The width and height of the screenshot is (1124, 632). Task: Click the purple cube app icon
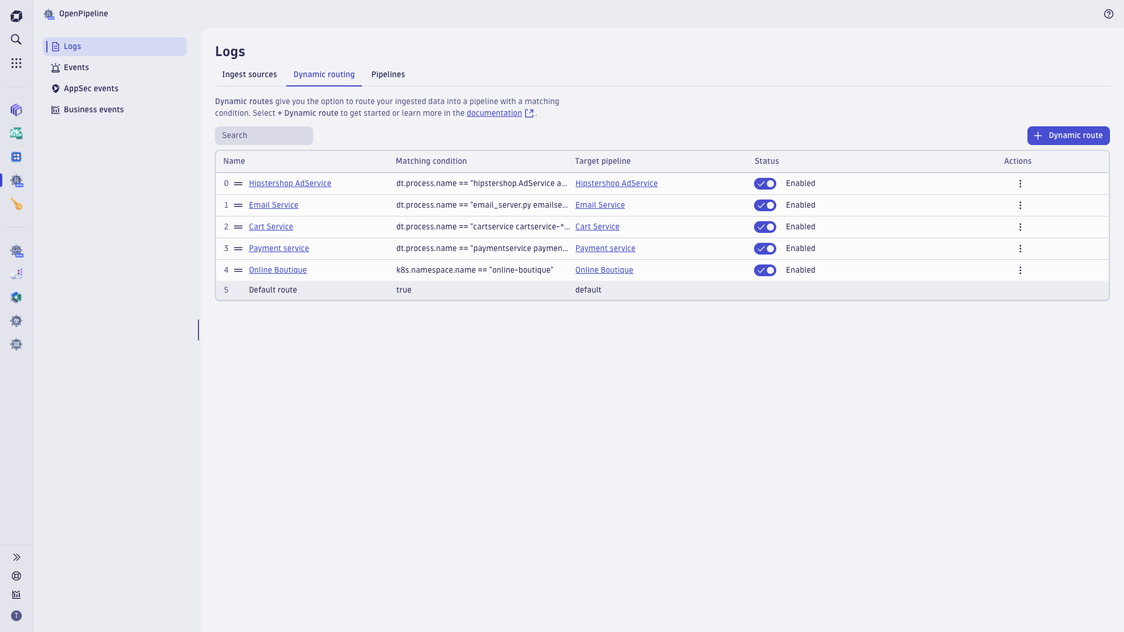point(15,110)
